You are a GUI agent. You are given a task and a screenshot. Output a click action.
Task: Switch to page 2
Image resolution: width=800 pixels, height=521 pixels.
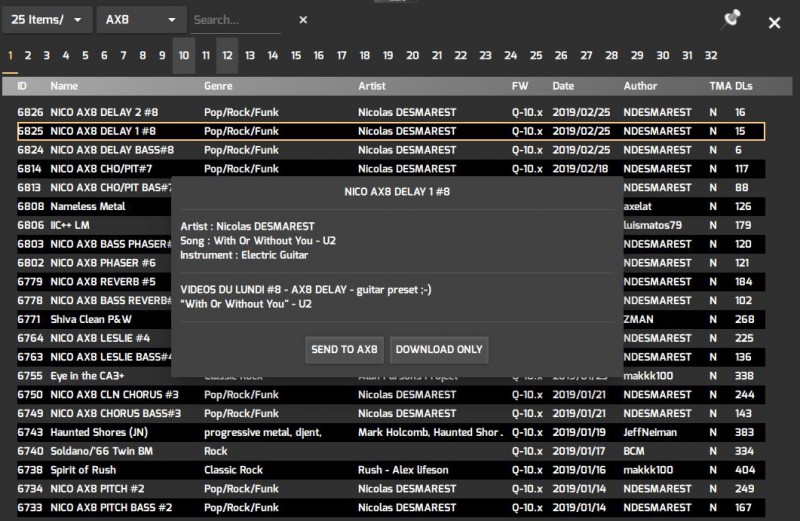pyautogui.click(x=28, y=56)
